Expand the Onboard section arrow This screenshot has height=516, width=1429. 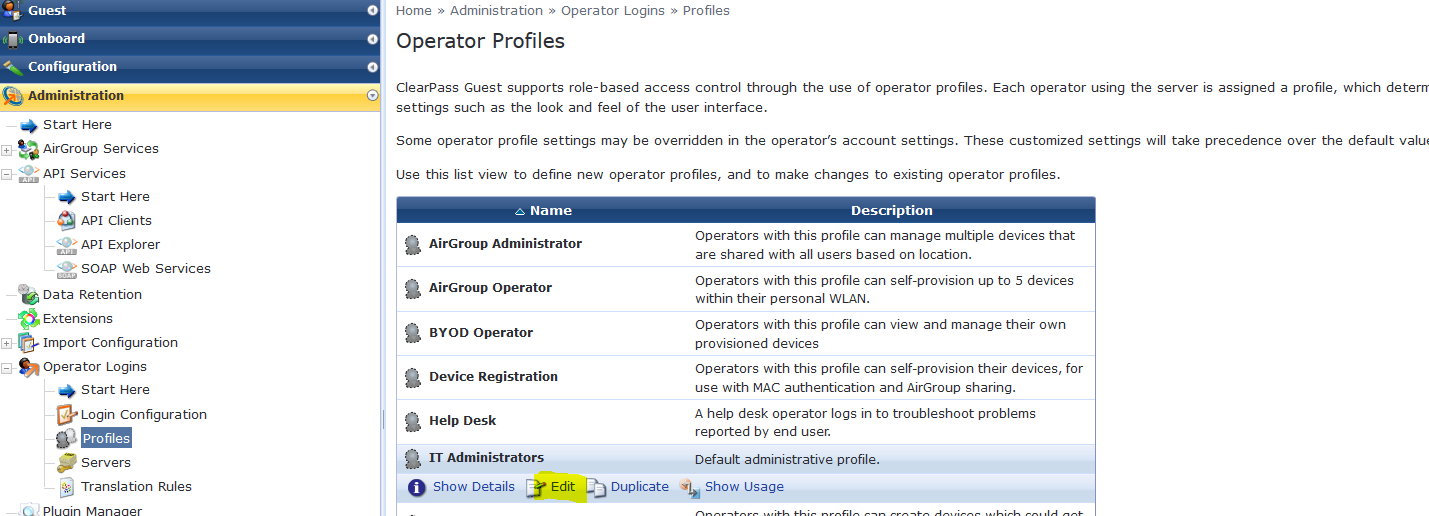click(373, 40)
